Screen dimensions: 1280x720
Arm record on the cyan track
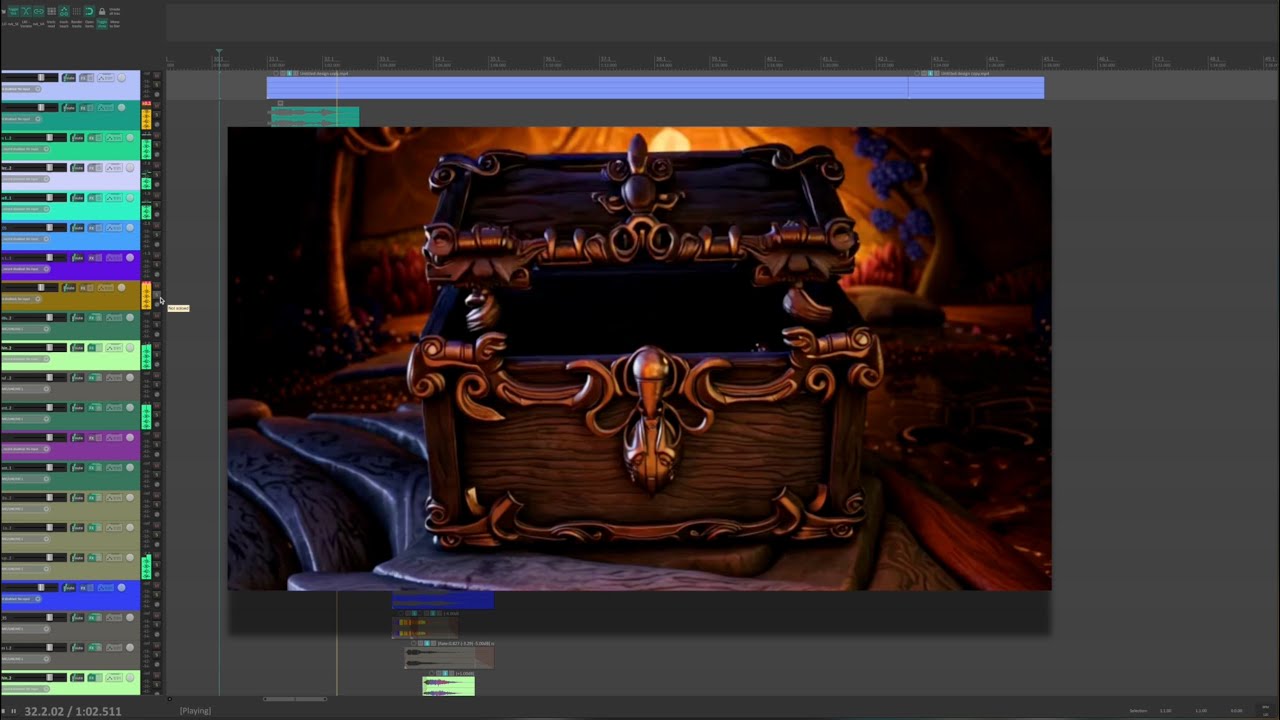coord(129,198)
